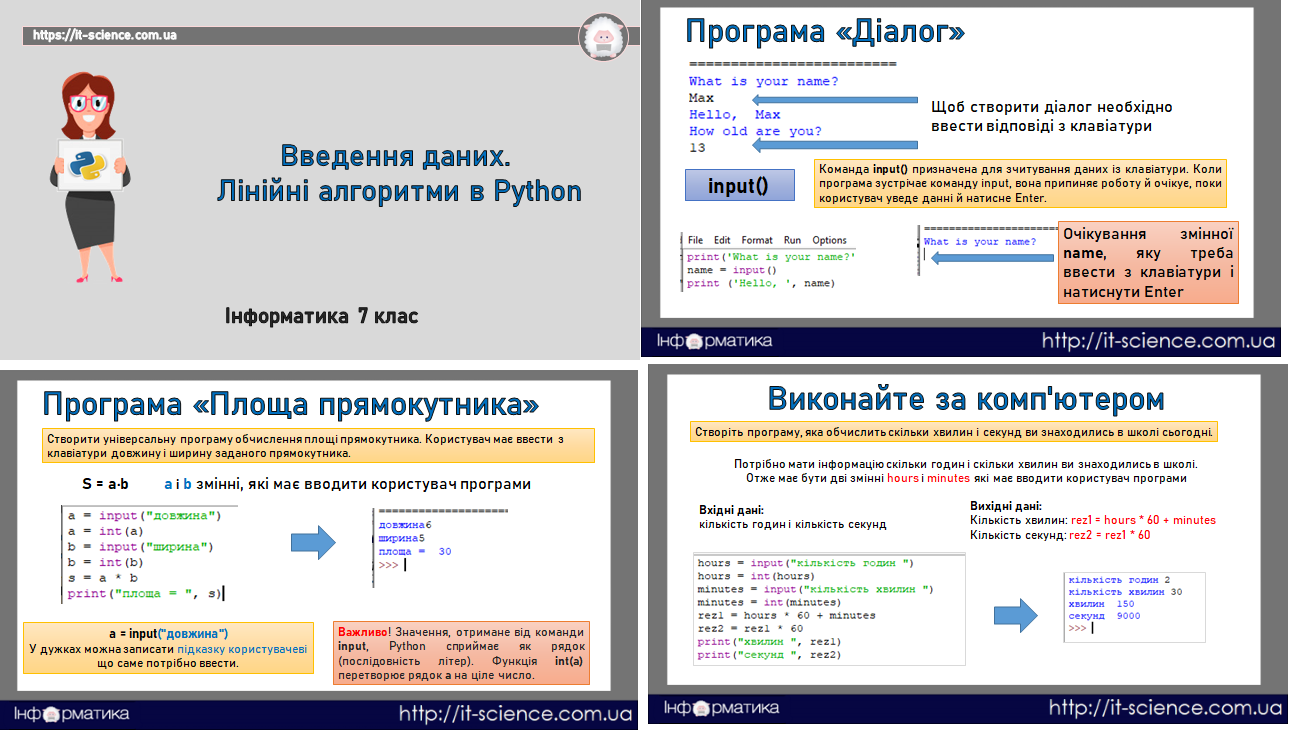The width and height of the screenshot is (1294, 738).
Task: Click the input() button on the Діалог slide
Action: [740, 185]
